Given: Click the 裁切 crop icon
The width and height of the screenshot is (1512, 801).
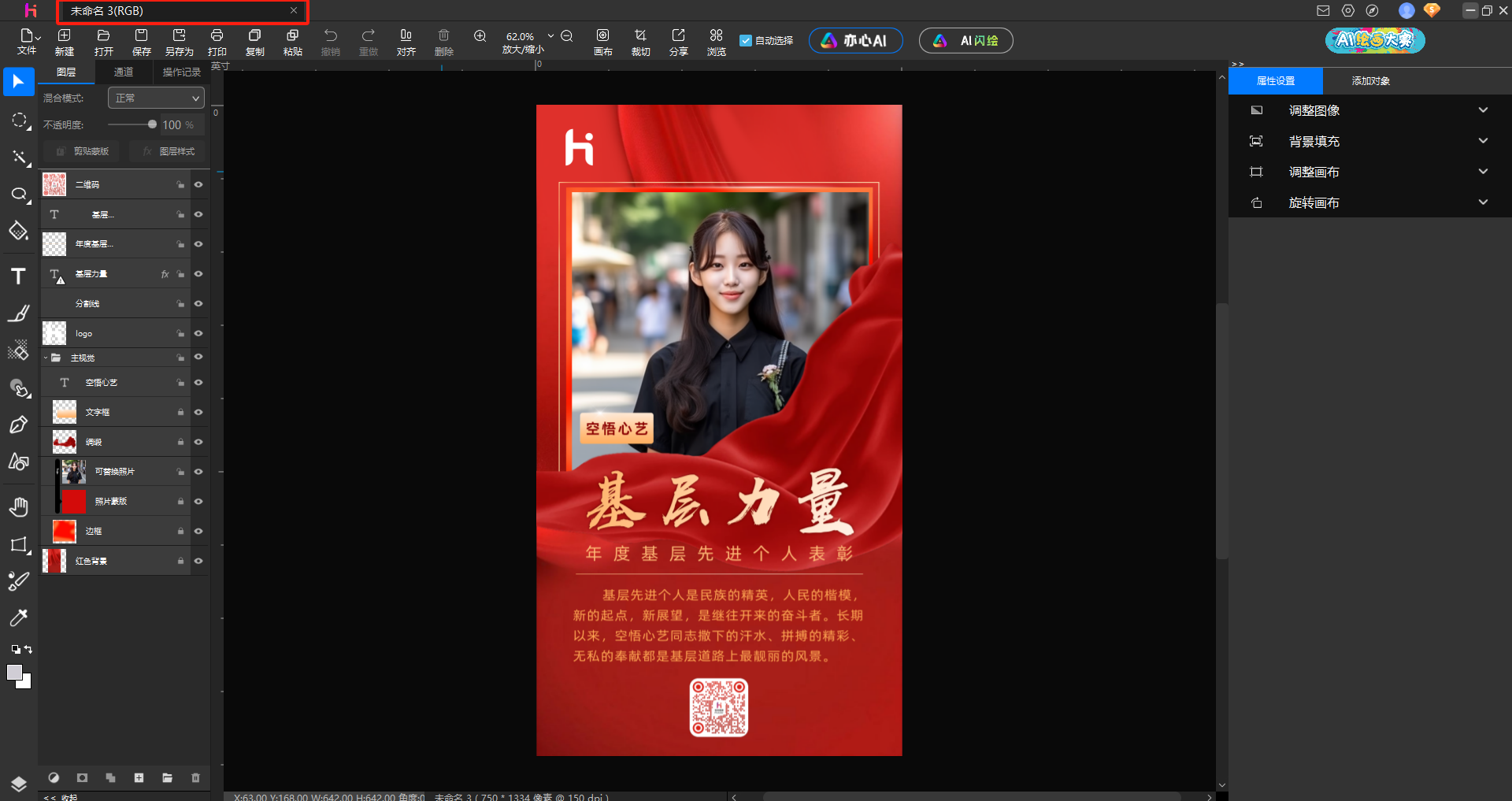Looking at the screenshot, I should (640, 41).
